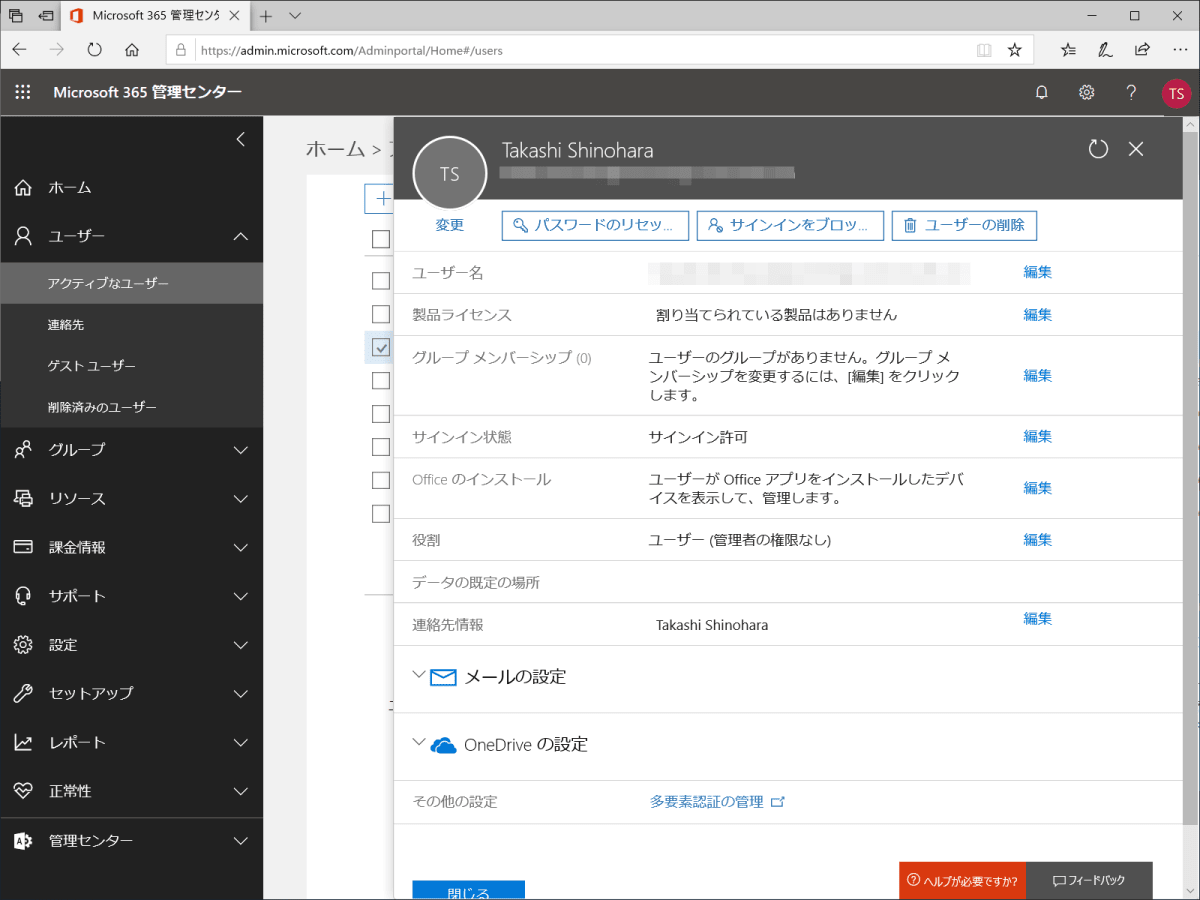This screenshot has width=1200, height=900.
Task: Open a new browser tab
Action: point(266,16)
